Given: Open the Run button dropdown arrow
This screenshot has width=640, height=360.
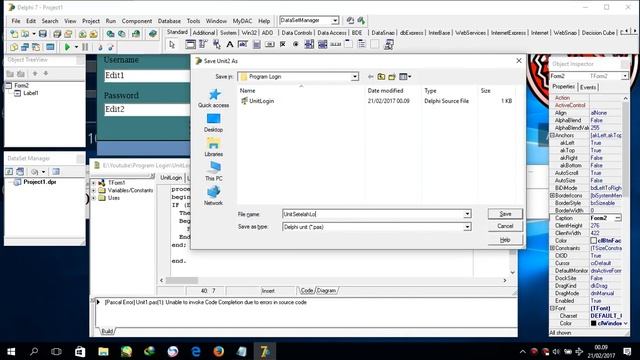Looking at the screenshot, I should tap(76, 47).
